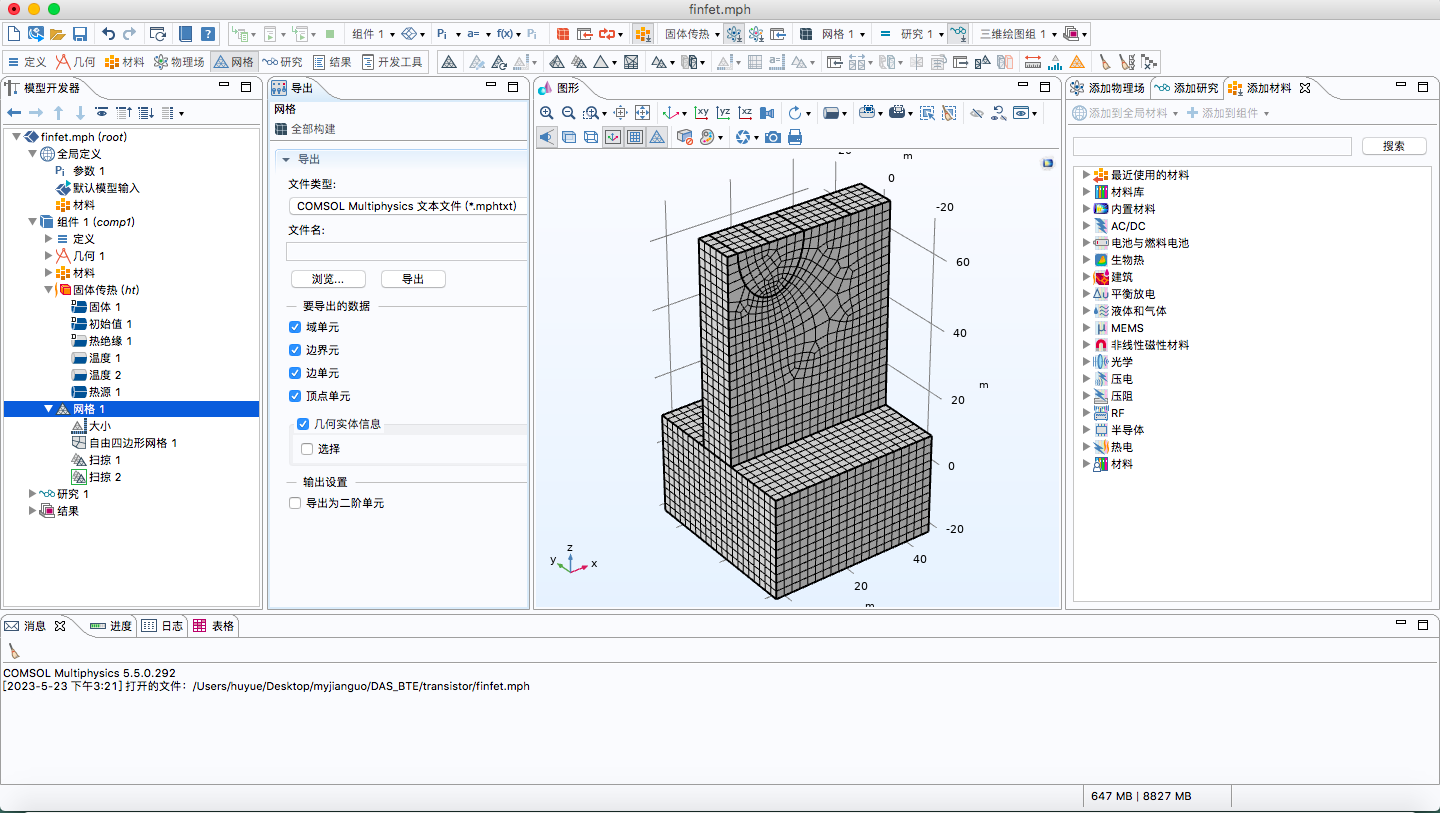This screenshot has width=1440, height=813.
Task: Select the 热源 1 tree node
Action: [96, 392]
